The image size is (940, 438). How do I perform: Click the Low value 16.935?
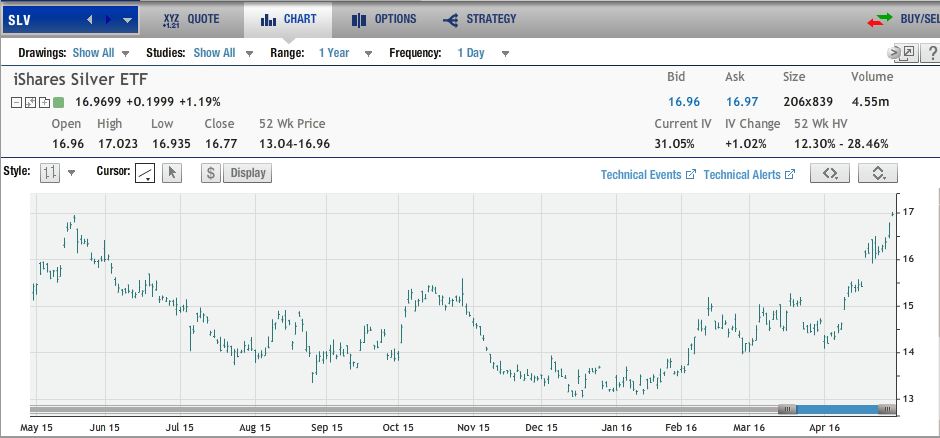(171, 144)
